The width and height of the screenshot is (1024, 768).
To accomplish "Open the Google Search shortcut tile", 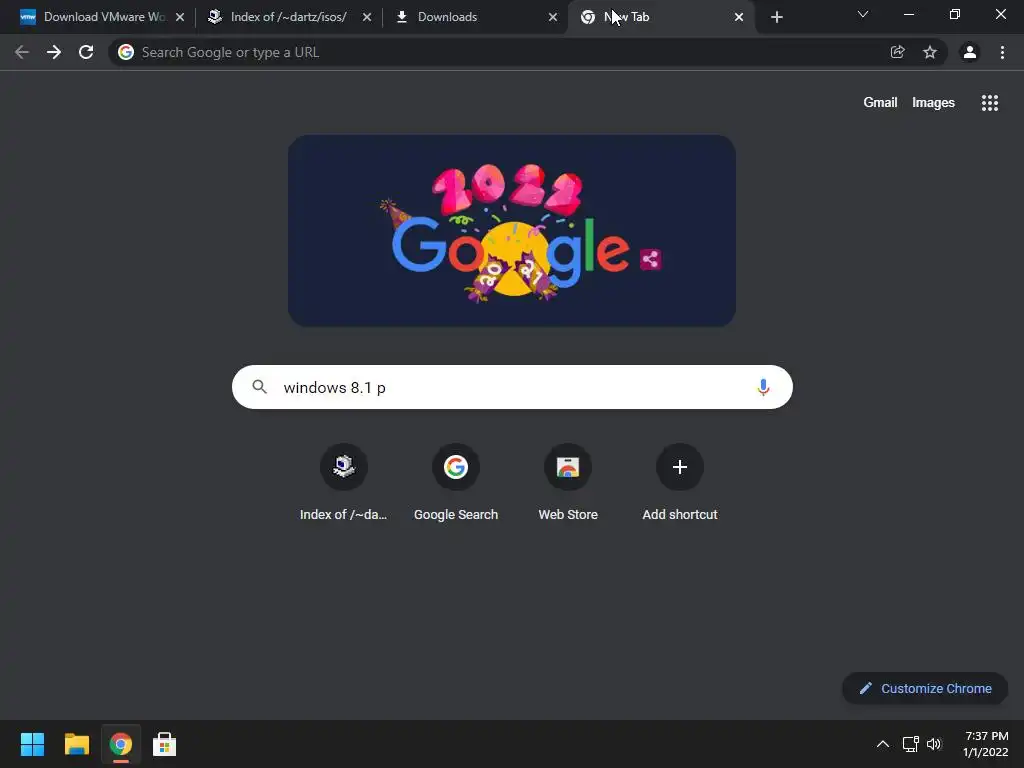I will pyautogui.click(x=456, y=482).
